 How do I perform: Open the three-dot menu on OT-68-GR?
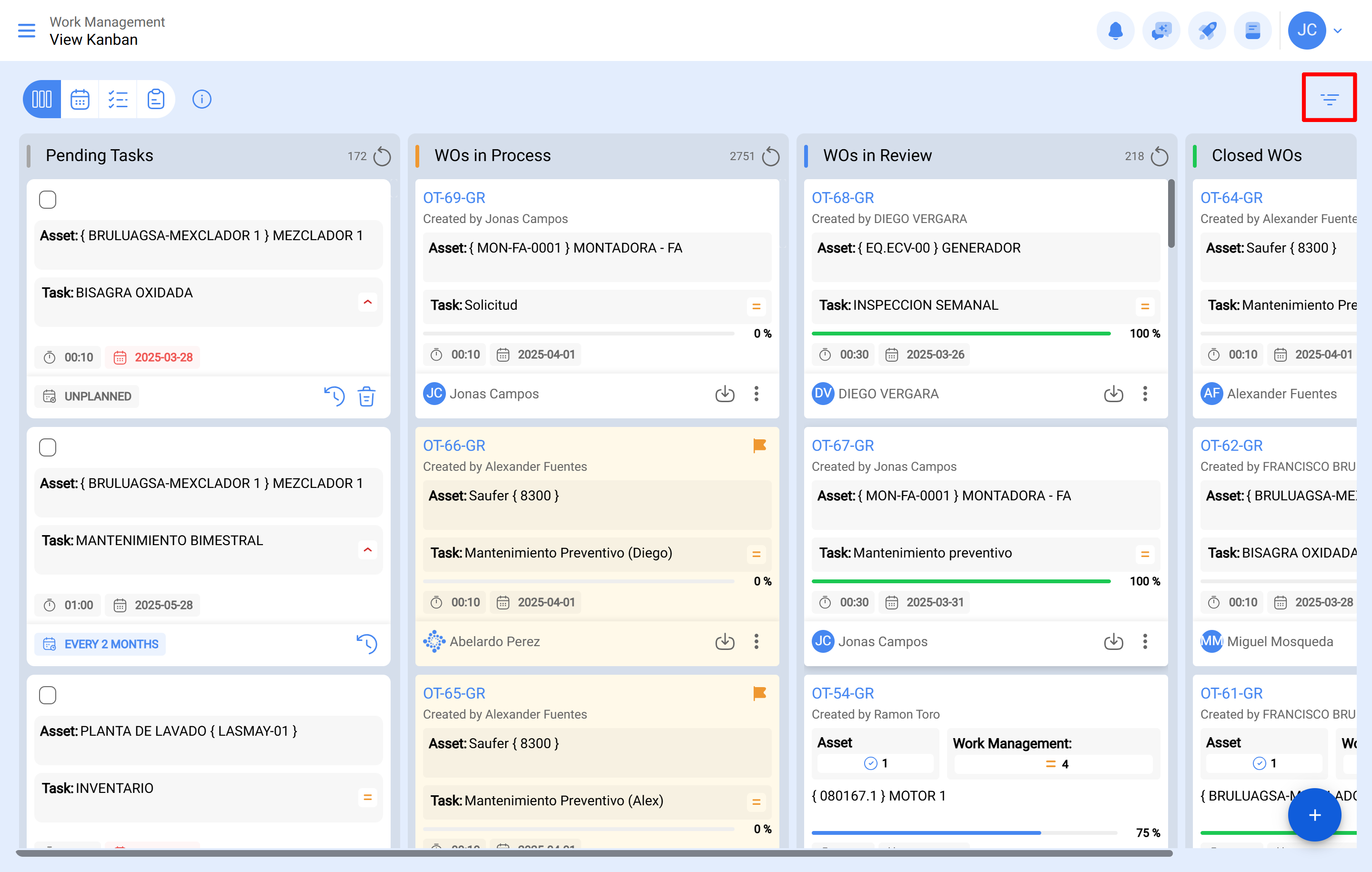coord(1145,394)
